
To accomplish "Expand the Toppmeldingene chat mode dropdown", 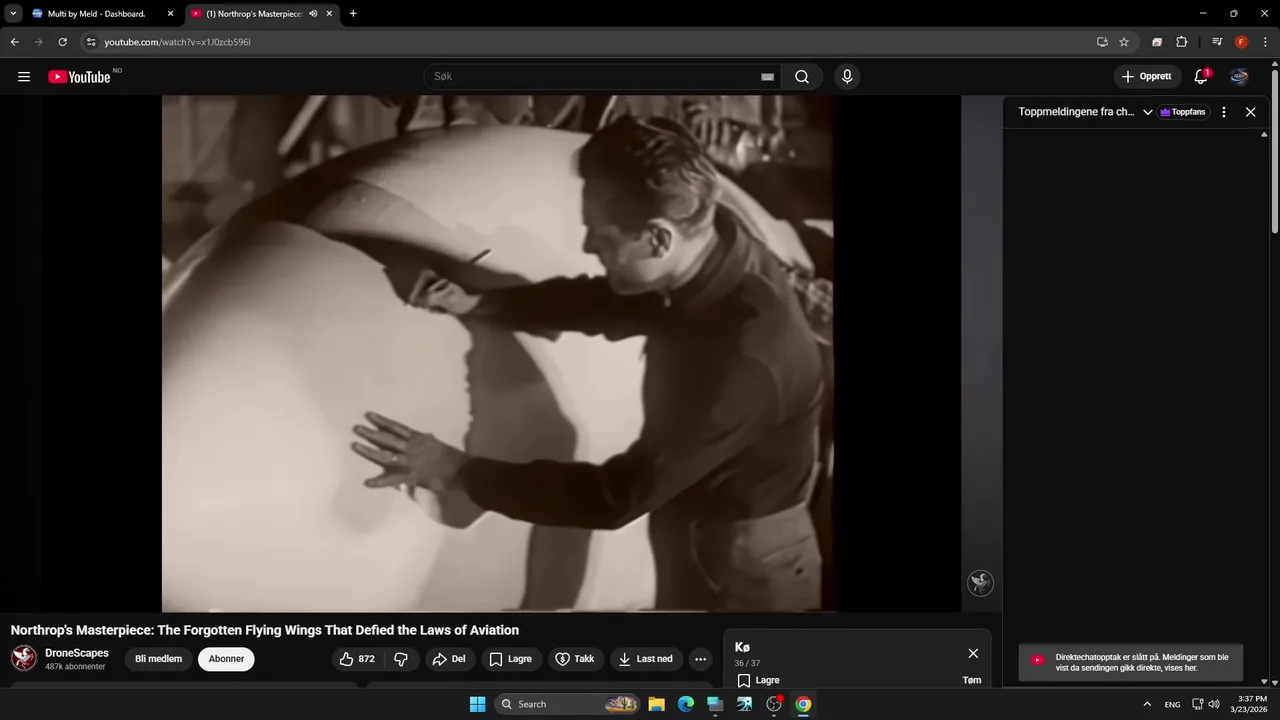I will (x=1148, y=112).
